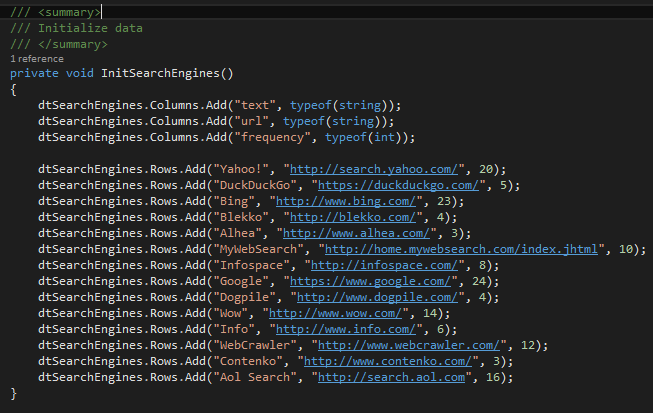
Task: Click the "Infospace" string literal
Action: coord(252,265)
